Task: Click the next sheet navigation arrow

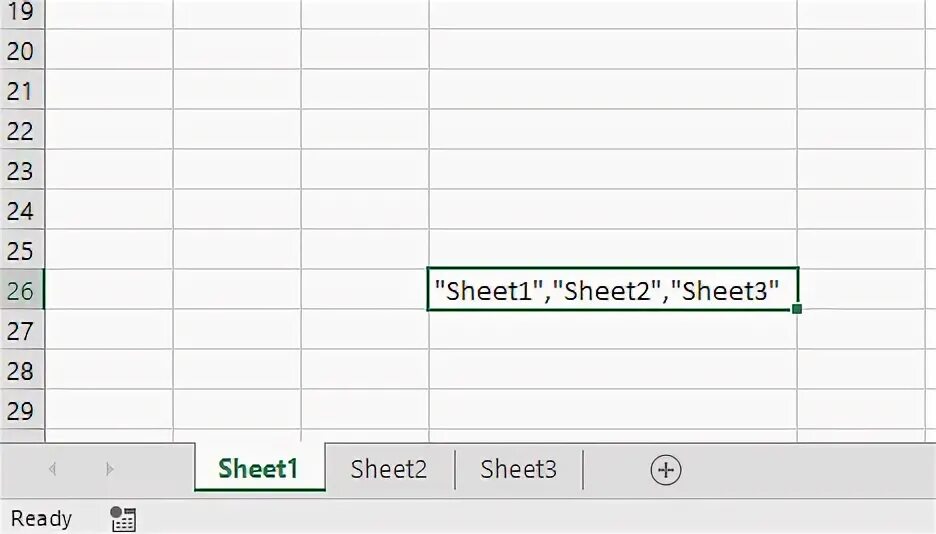Action: click(109, 469)
